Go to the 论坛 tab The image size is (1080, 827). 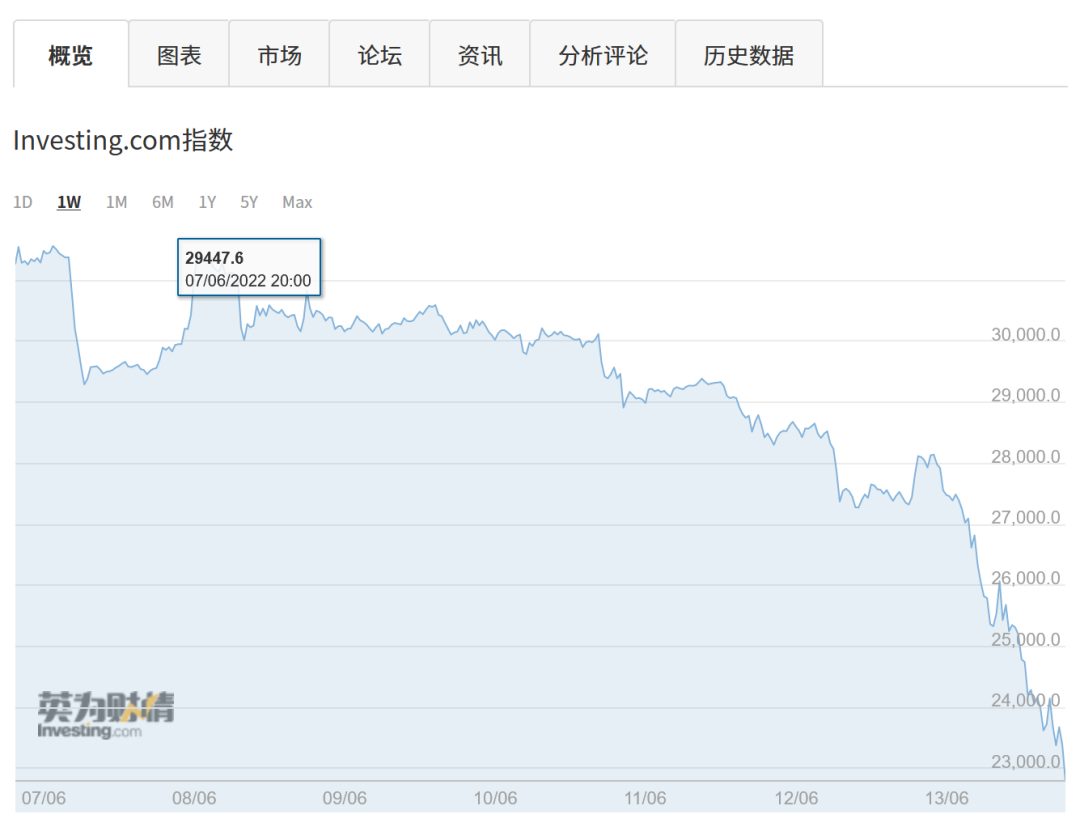pyautogui.click(x=379, y=55)
